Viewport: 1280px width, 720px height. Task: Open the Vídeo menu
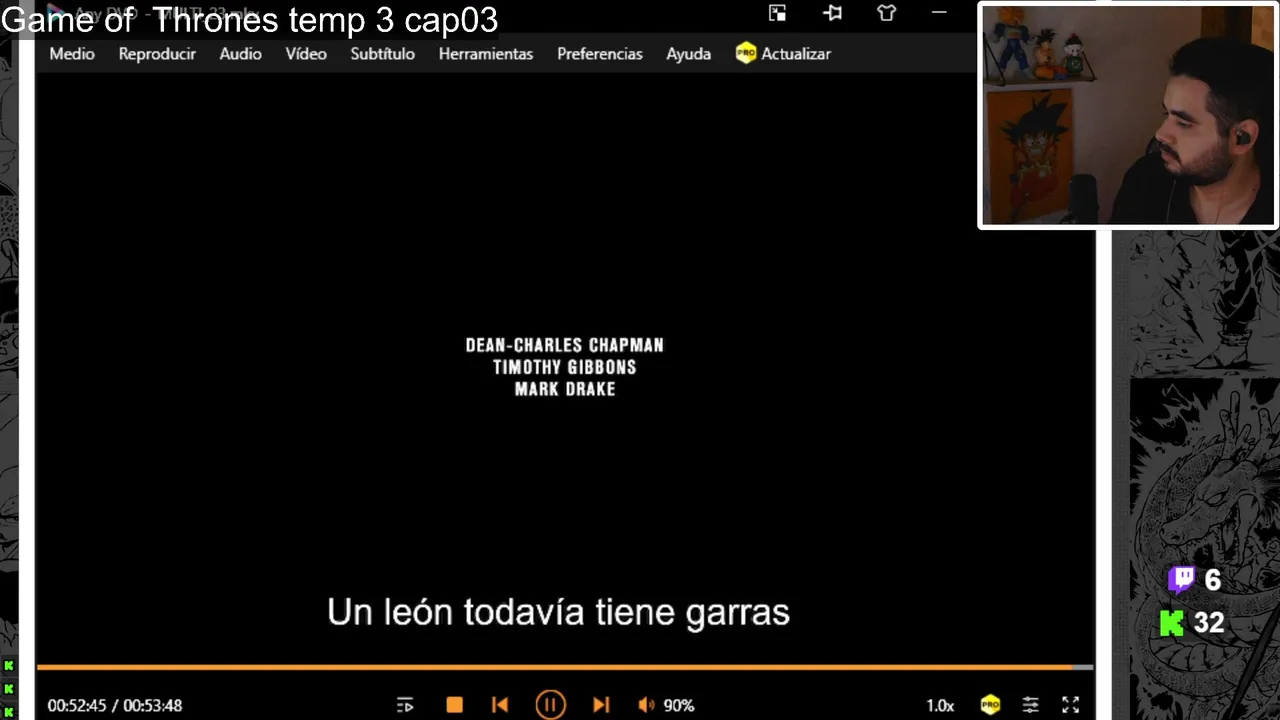(306, 54)
